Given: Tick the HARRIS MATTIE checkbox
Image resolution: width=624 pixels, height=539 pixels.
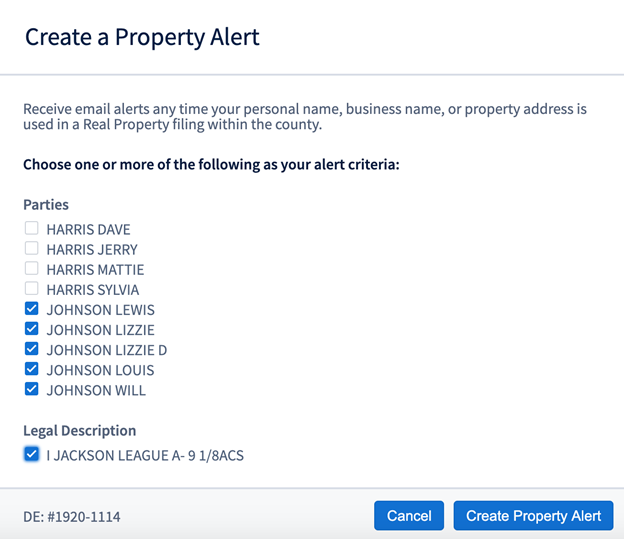Looking at the screenshot, I should 31,269.
